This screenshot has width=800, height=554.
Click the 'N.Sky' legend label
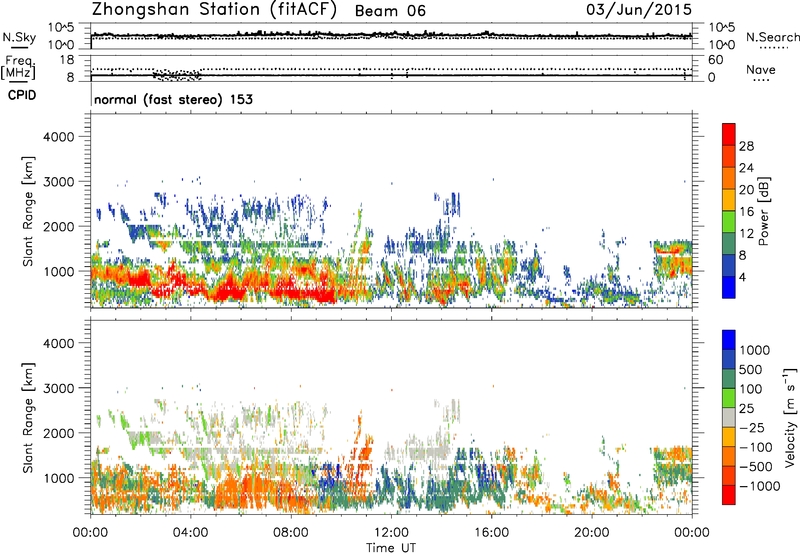tap(19, 37)
